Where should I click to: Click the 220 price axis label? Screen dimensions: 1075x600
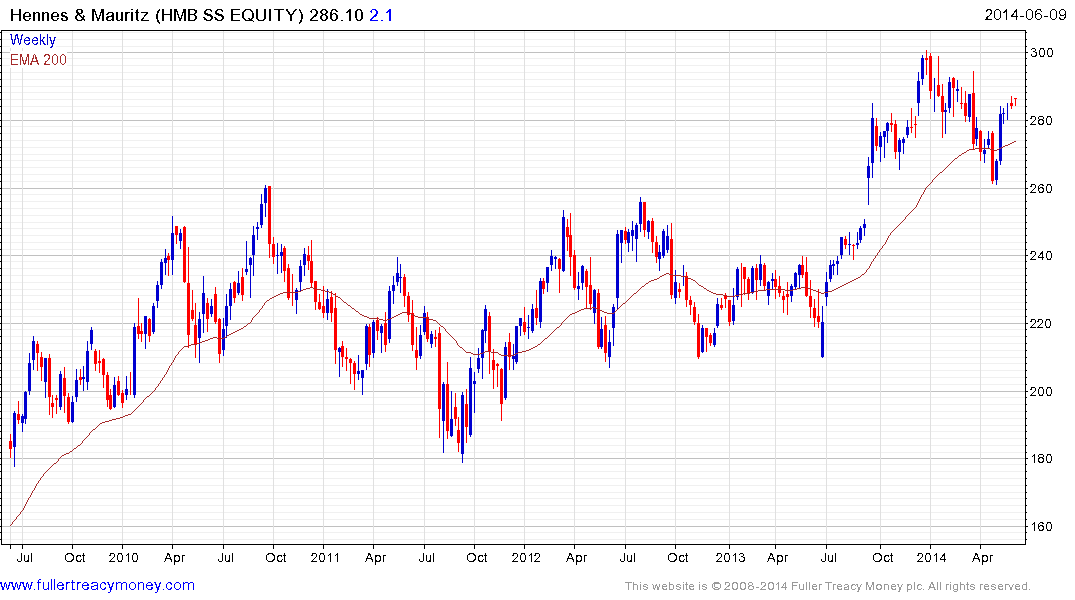coord(1042,324)
